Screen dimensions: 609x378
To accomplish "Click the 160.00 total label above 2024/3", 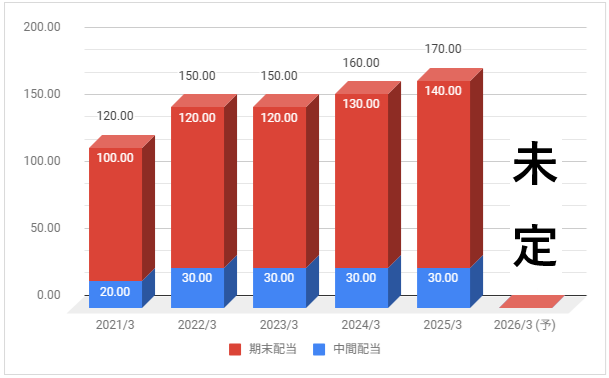I will (361, 63).
